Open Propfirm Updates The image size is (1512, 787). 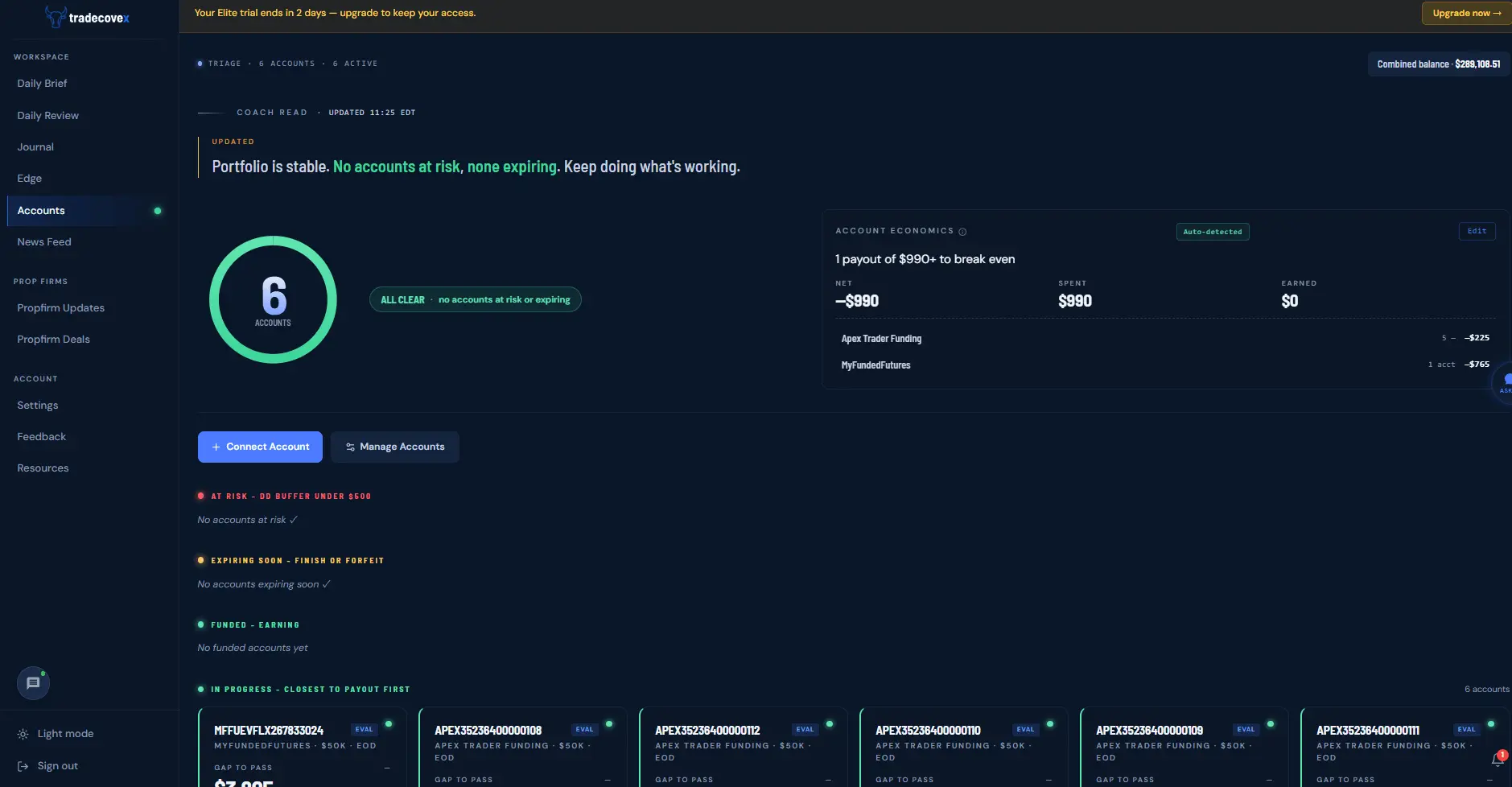[61, 308]
